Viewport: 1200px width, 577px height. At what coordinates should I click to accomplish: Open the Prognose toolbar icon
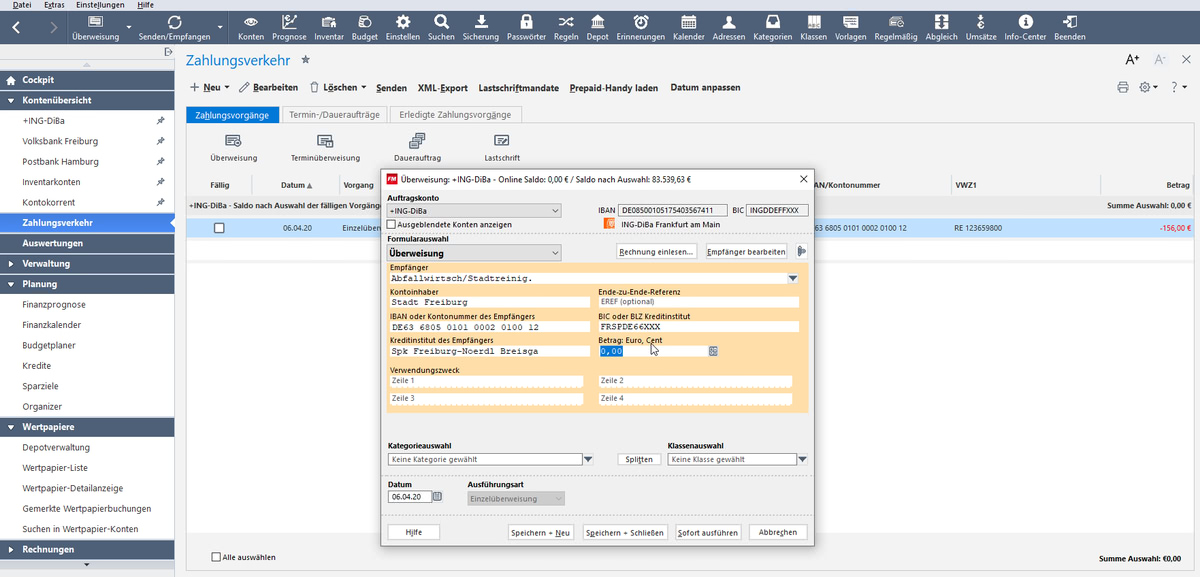point(289,22)
